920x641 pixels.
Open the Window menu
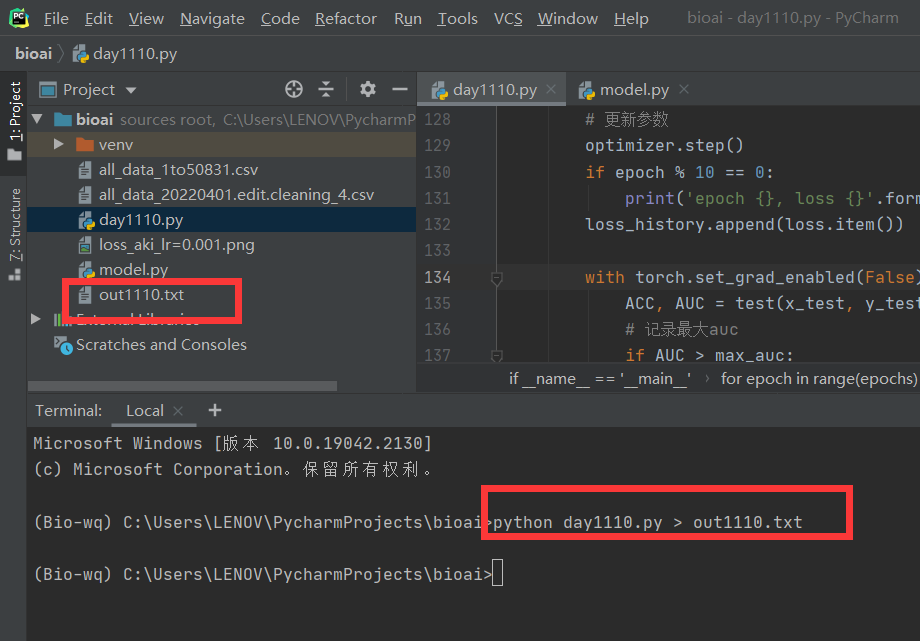point(567,19)
